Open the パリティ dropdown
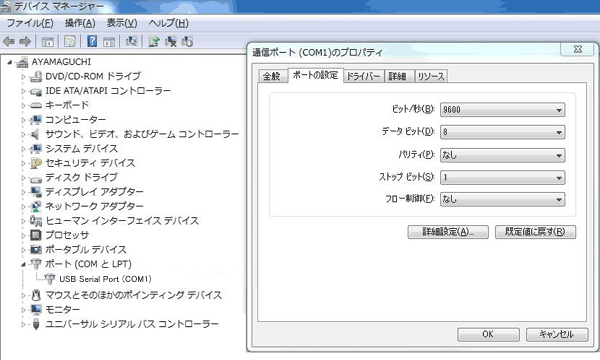This screenshot has height=360, width=600. click(502, 155)
